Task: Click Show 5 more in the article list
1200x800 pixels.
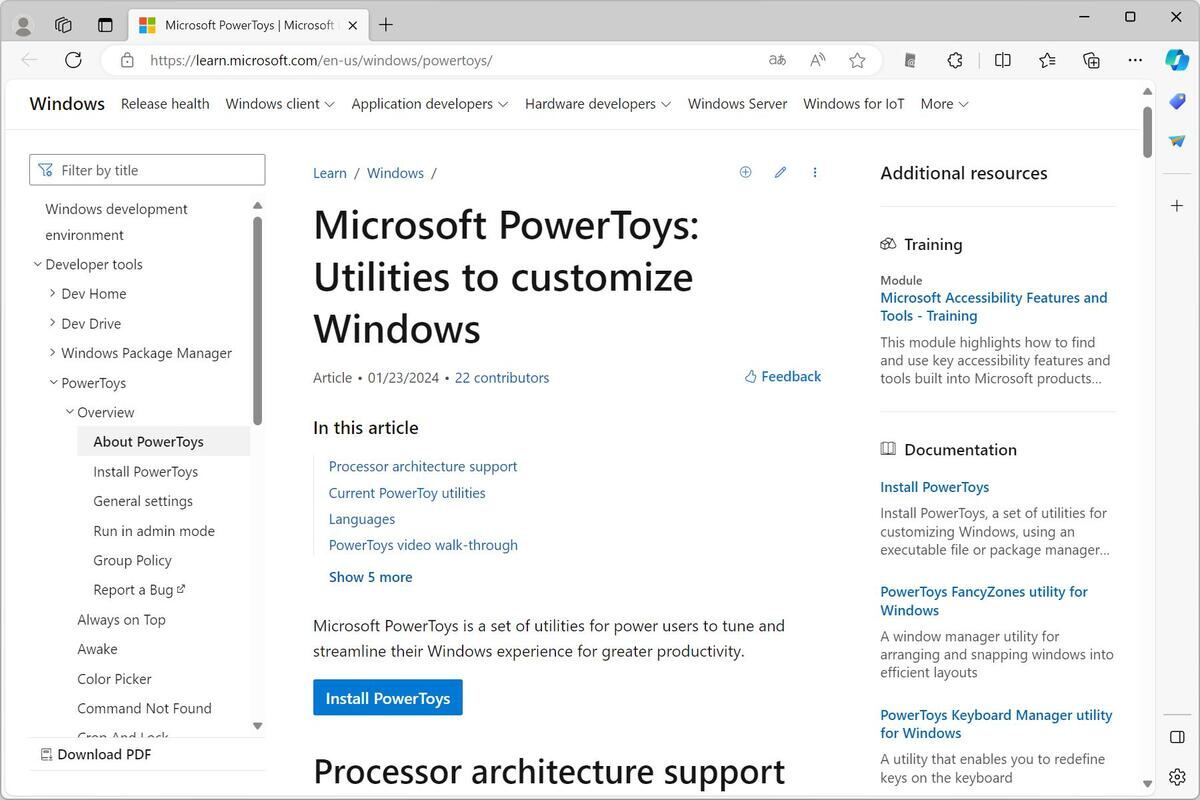Action: tap(370, 577)
